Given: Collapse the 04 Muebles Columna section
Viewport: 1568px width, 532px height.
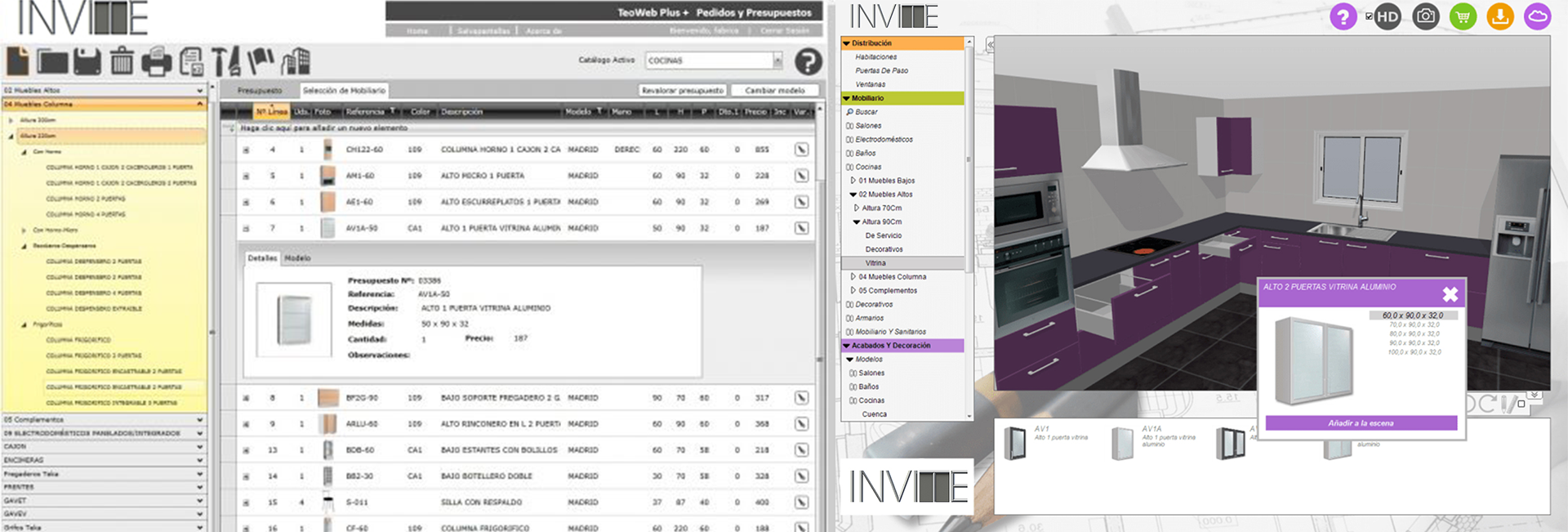Looking at the screenshot, I should [x=103, y=104].
